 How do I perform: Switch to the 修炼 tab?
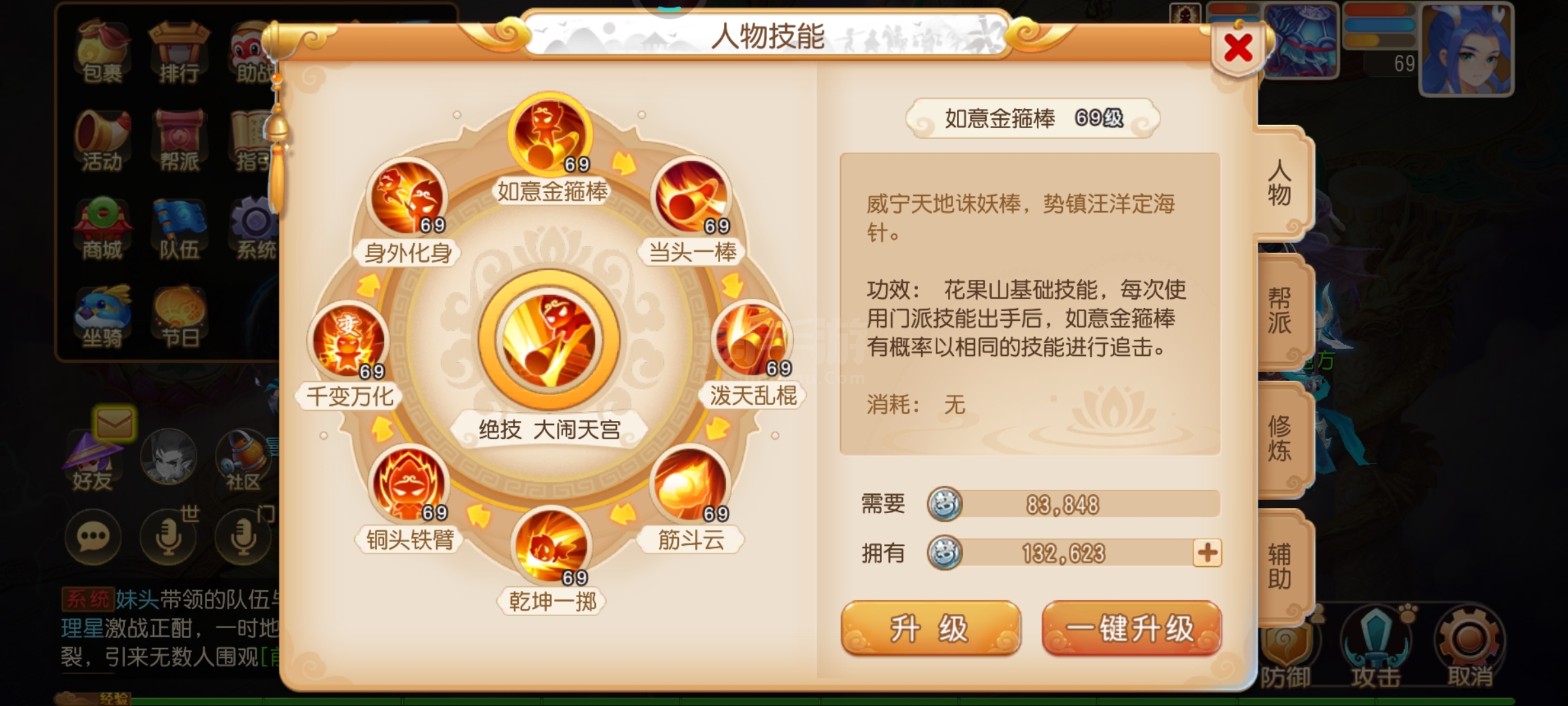pos(1281,438)
